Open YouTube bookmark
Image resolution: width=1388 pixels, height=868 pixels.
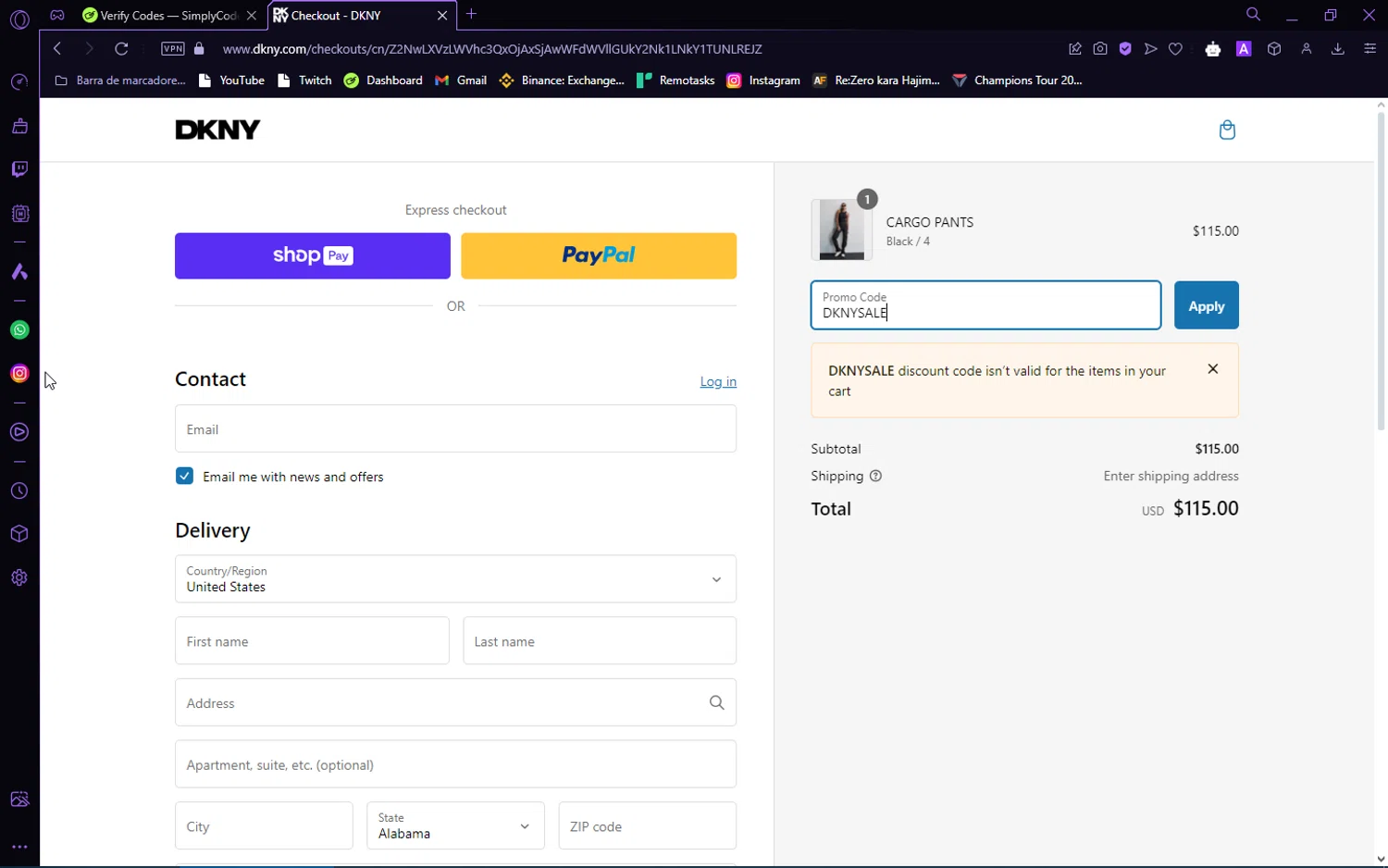click(232, 81)
